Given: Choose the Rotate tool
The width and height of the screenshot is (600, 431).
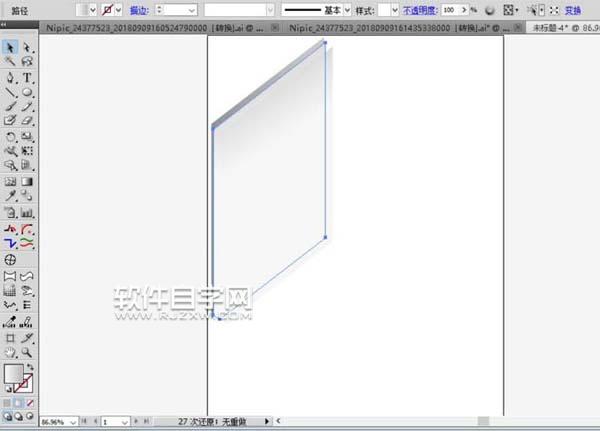Looking at the screenshot, I should tap(10, 137).
